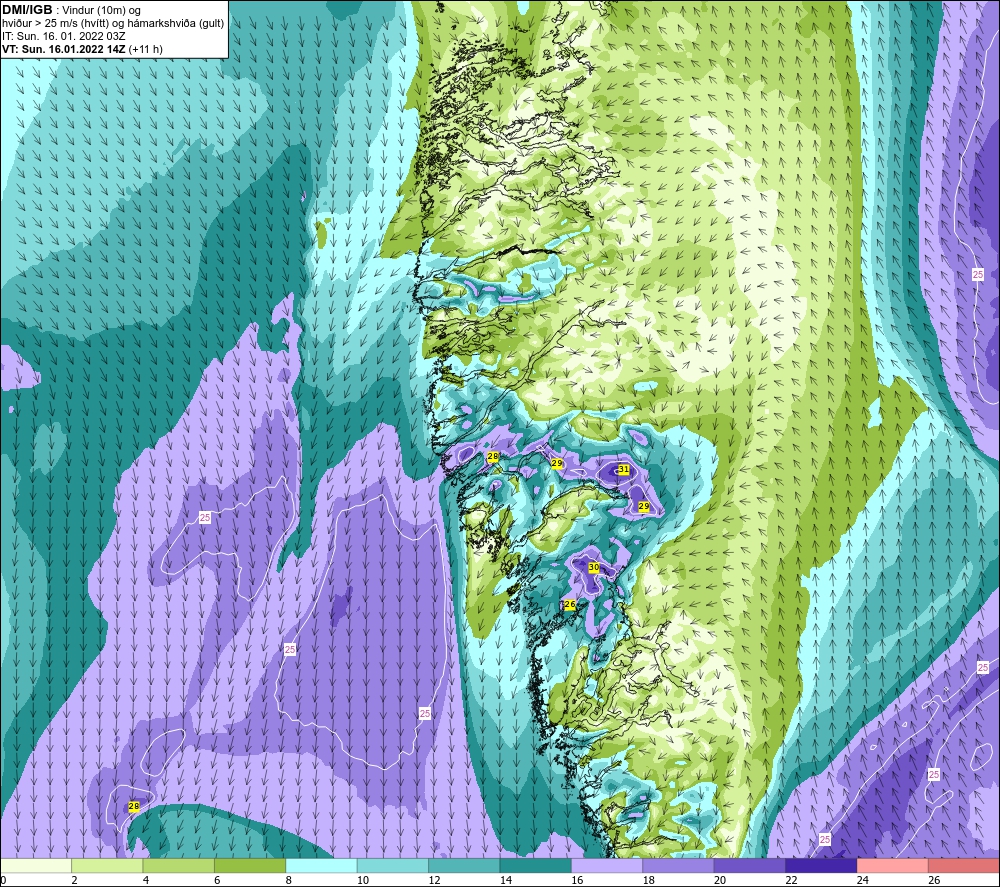This screenshot has height=887, width=1000.
Task: Pick the 18–20 m/s purple legend swatch
Action: click(679, 865)
